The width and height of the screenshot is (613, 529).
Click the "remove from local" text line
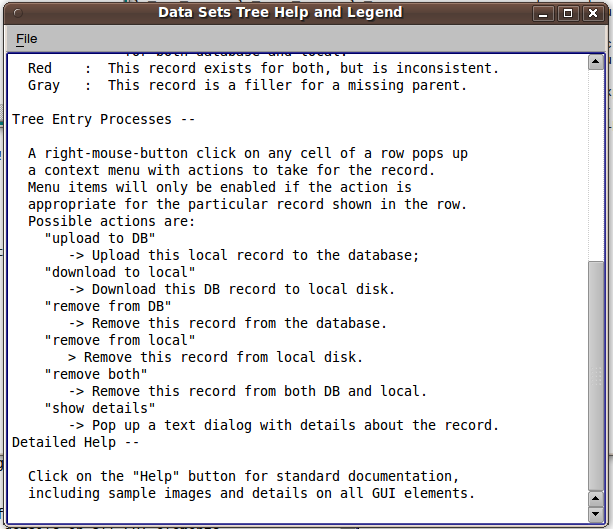[120, 340]
